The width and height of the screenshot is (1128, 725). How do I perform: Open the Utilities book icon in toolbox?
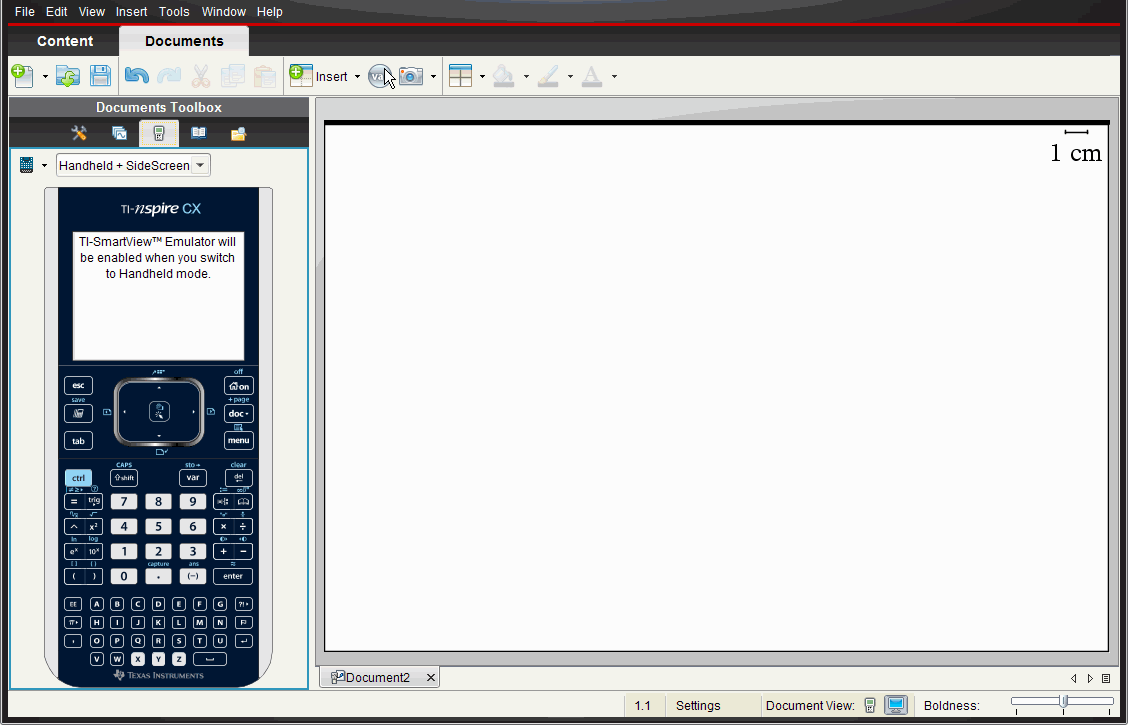(x=199, y=133)
